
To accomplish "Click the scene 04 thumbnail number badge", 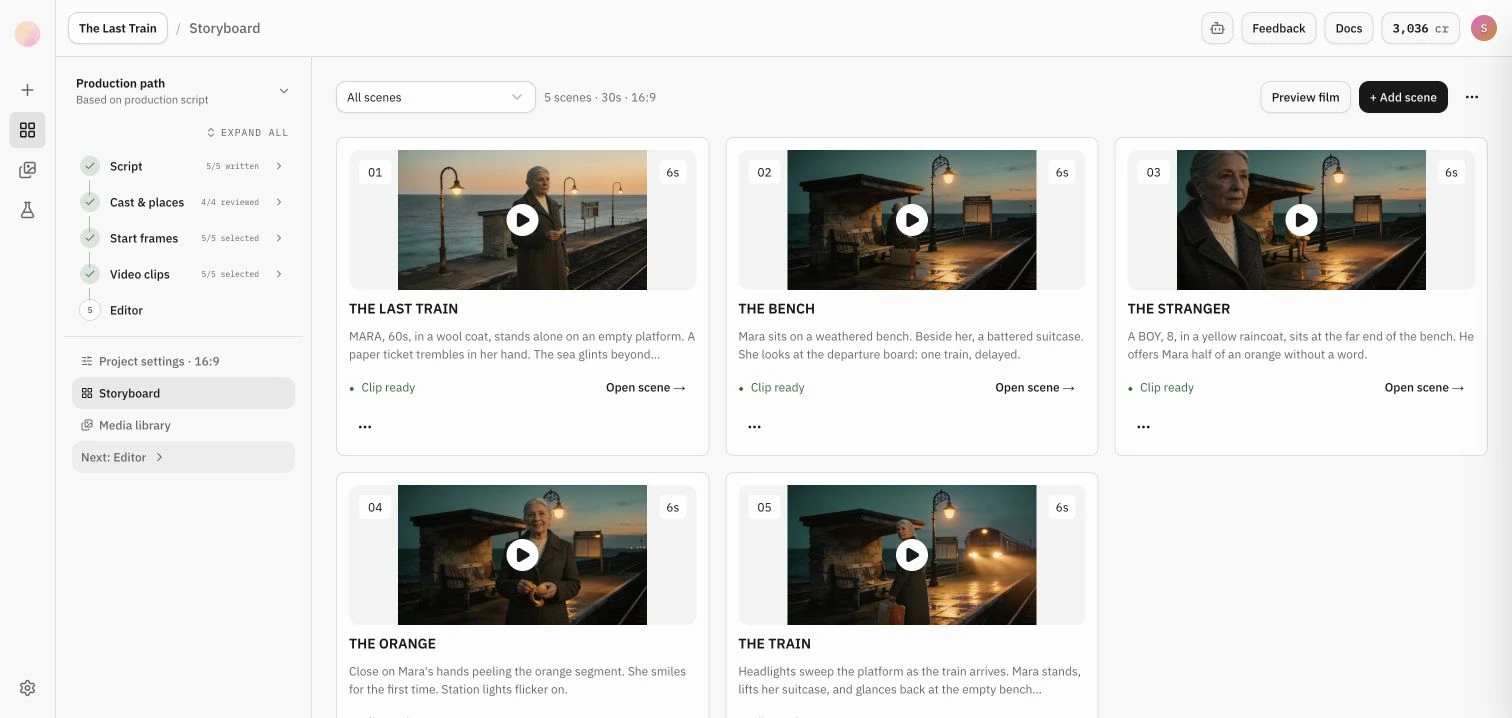I will coord(375,507).
